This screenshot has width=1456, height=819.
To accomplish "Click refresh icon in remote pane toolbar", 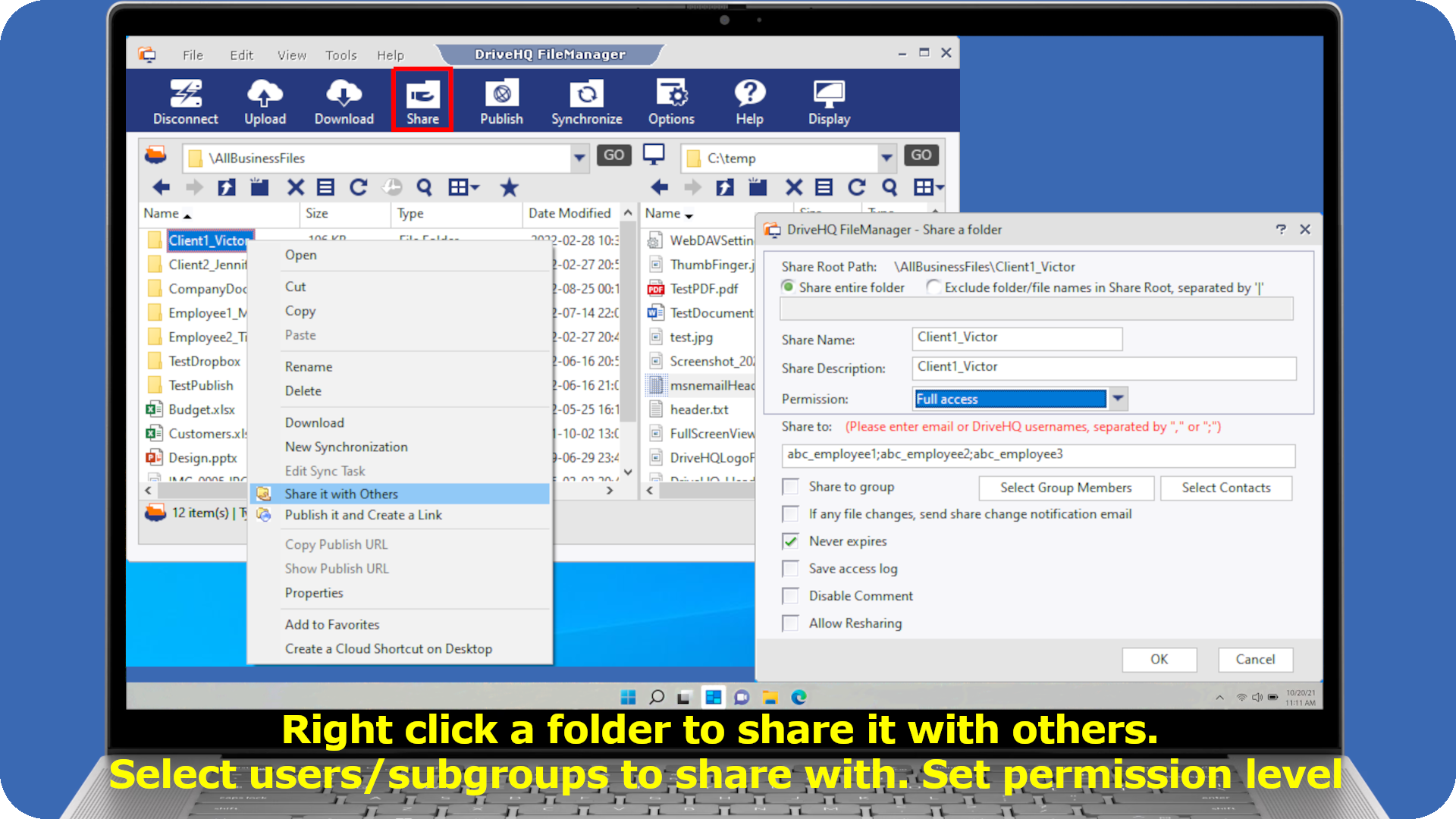I will click(x=358, y=187).
